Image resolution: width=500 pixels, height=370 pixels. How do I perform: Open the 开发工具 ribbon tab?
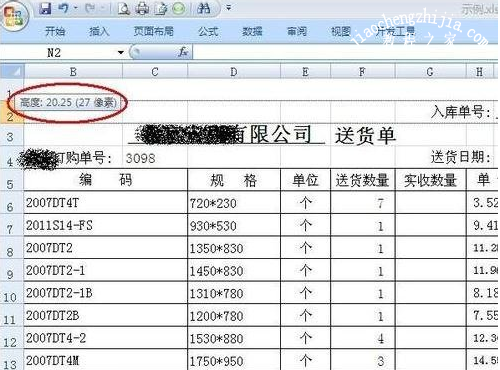[396, 32]
